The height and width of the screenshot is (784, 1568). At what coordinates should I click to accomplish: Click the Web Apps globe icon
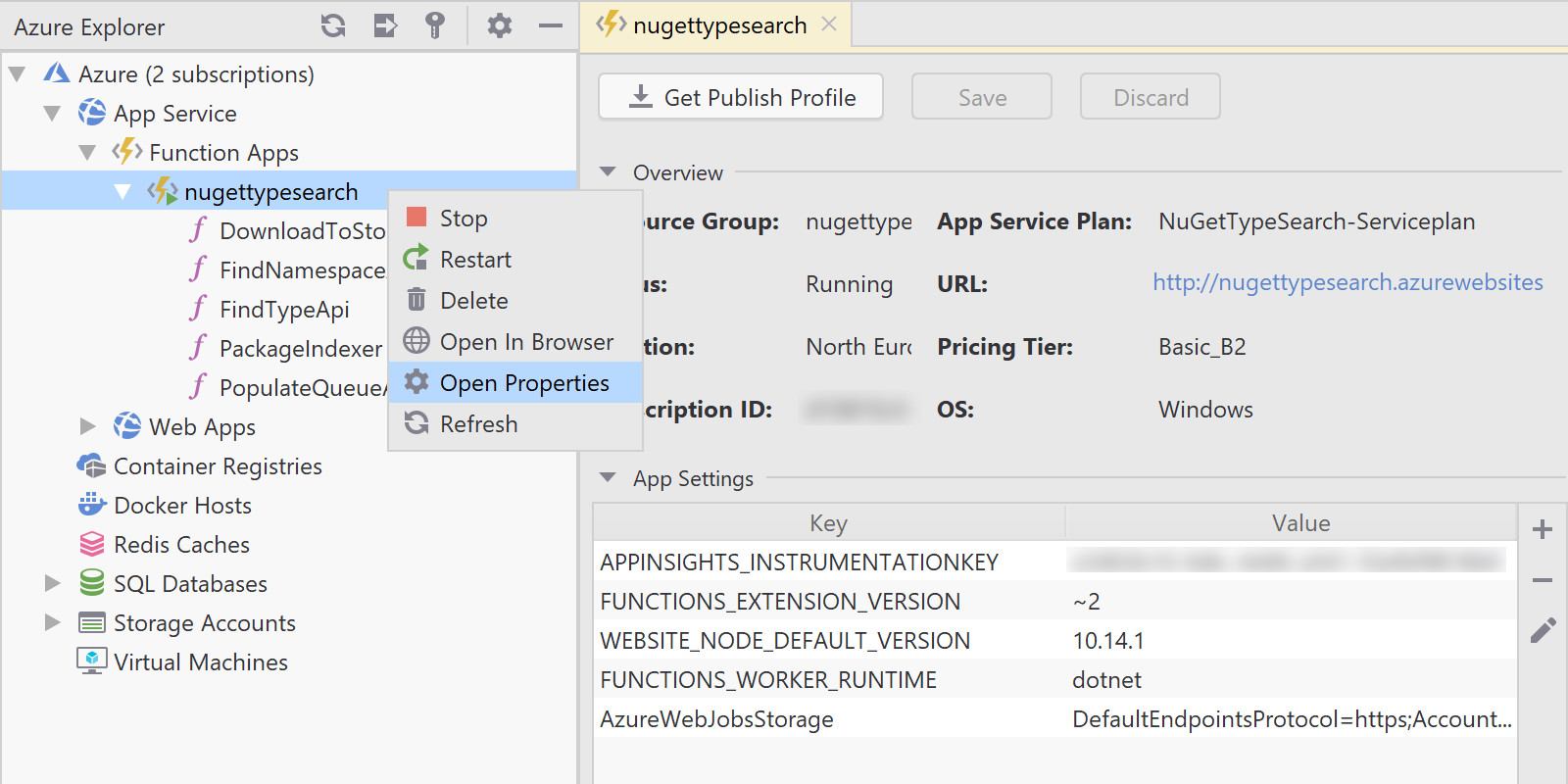(127, 426)
